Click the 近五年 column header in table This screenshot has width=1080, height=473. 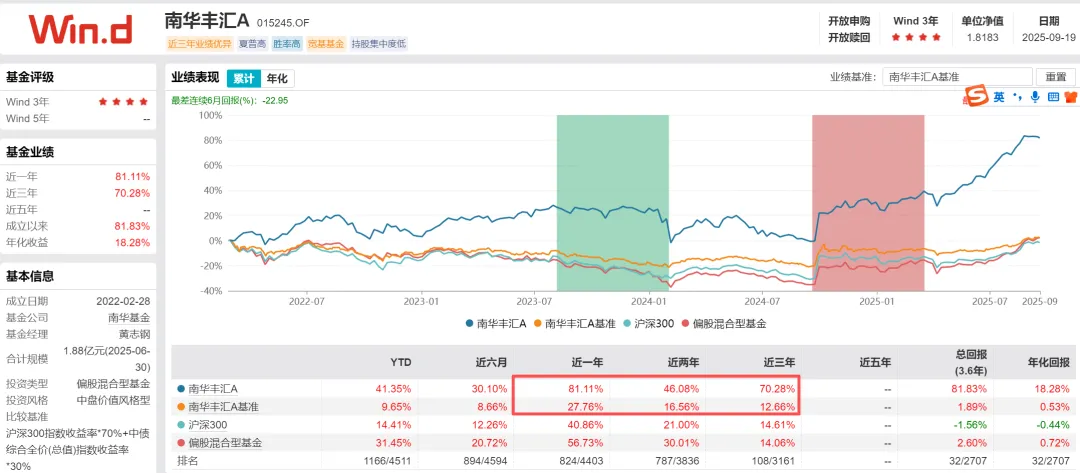coord(876,362)
